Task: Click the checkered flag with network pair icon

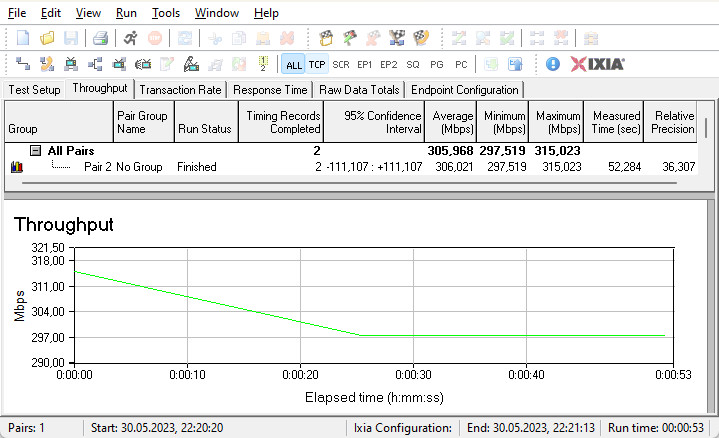Action: (397, 38)
